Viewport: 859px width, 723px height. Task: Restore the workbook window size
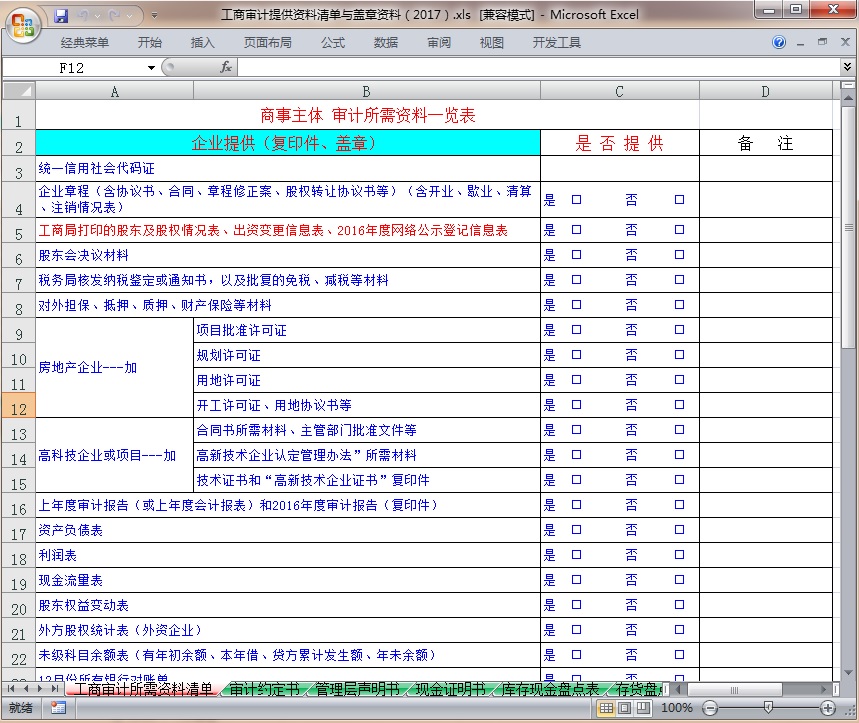(822, 42)
